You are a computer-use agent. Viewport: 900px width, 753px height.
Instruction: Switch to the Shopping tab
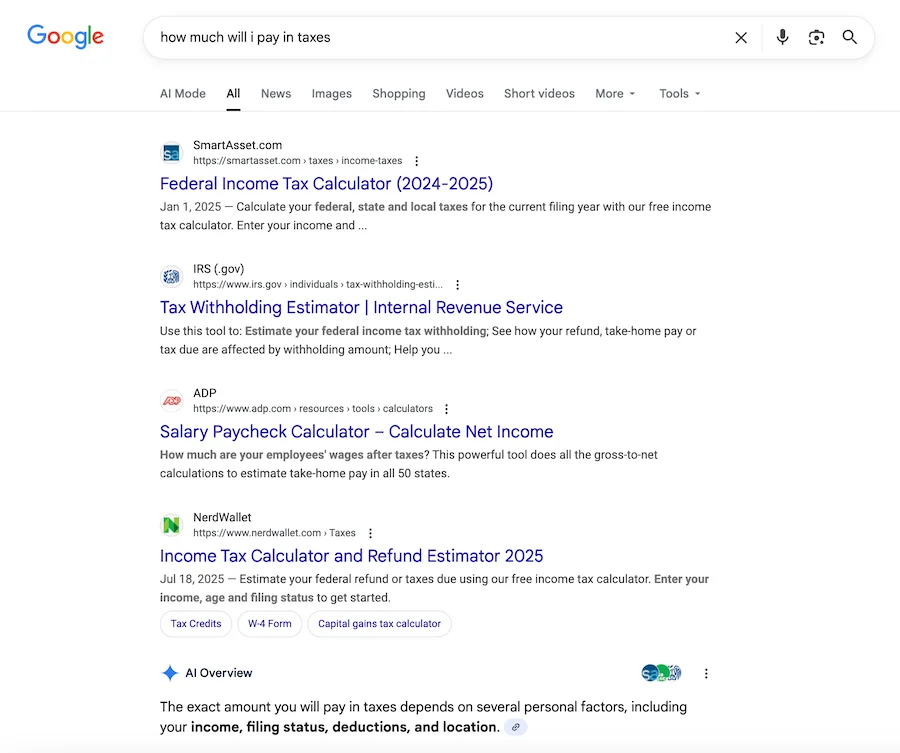tap(398, 93)
